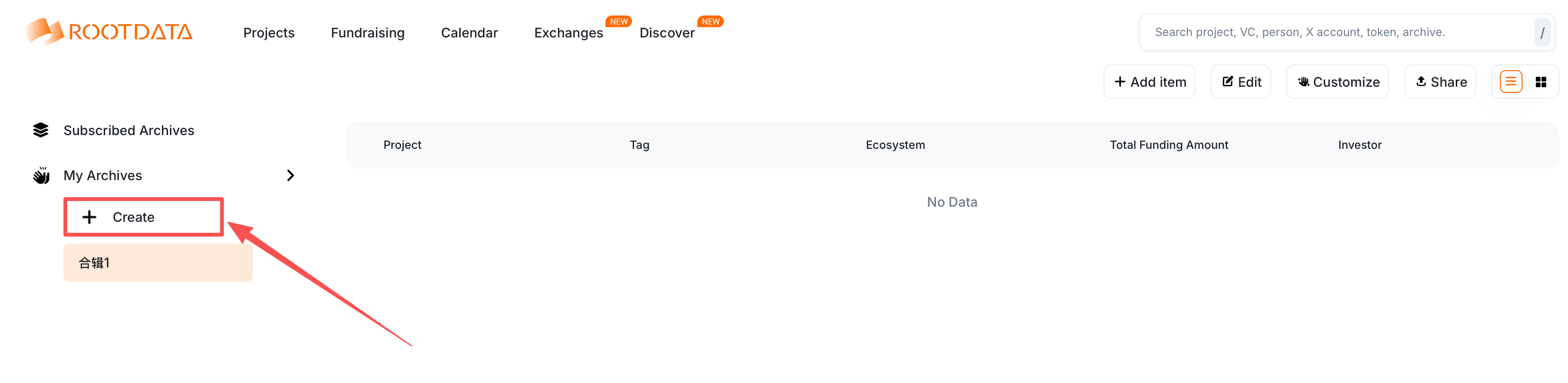Go to the Calendar page
1568x383 pixels.
click(469, 33)
